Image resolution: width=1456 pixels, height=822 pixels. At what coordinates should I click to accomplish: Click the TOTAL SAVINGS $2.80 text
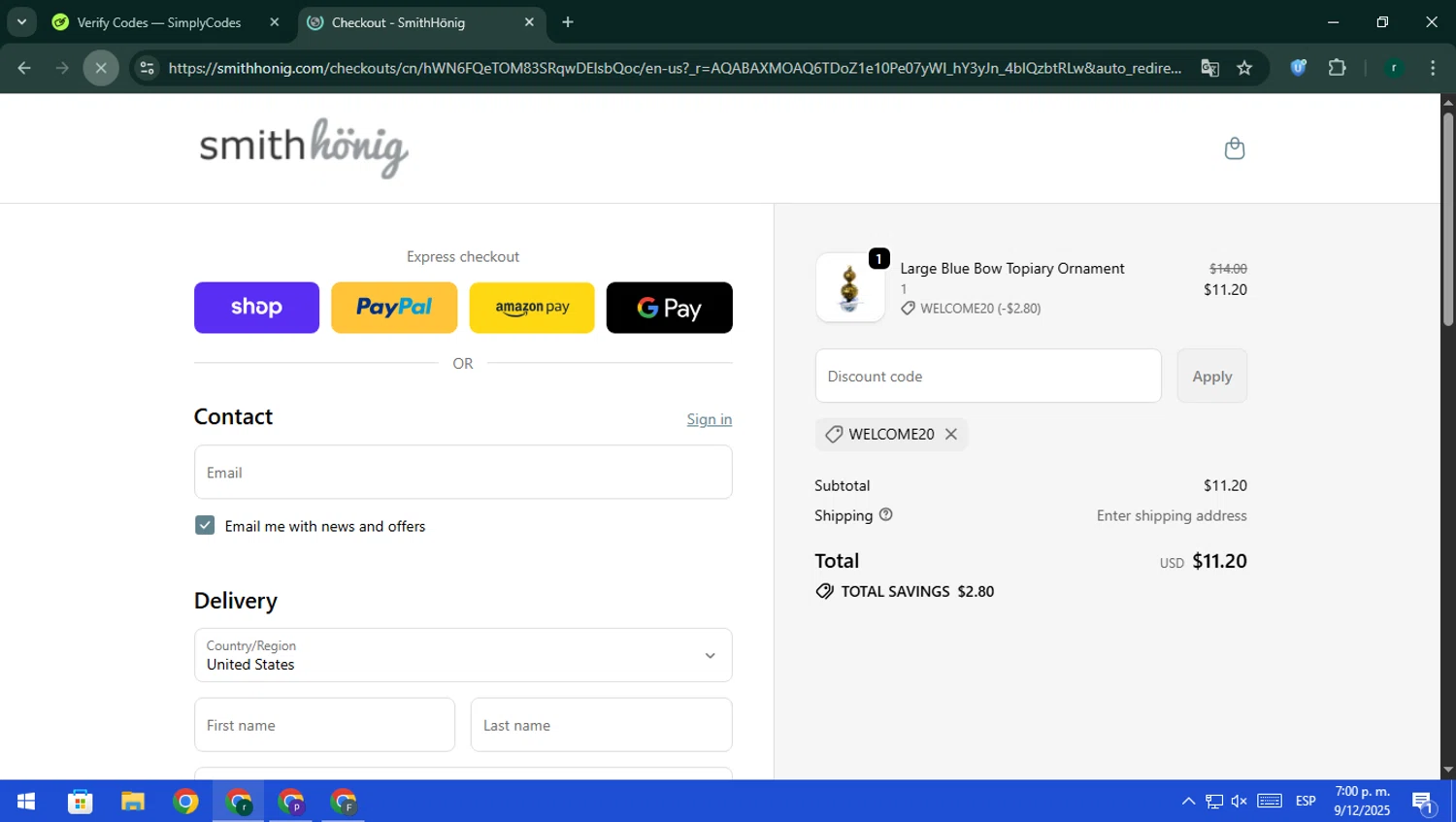click(917, 591)
